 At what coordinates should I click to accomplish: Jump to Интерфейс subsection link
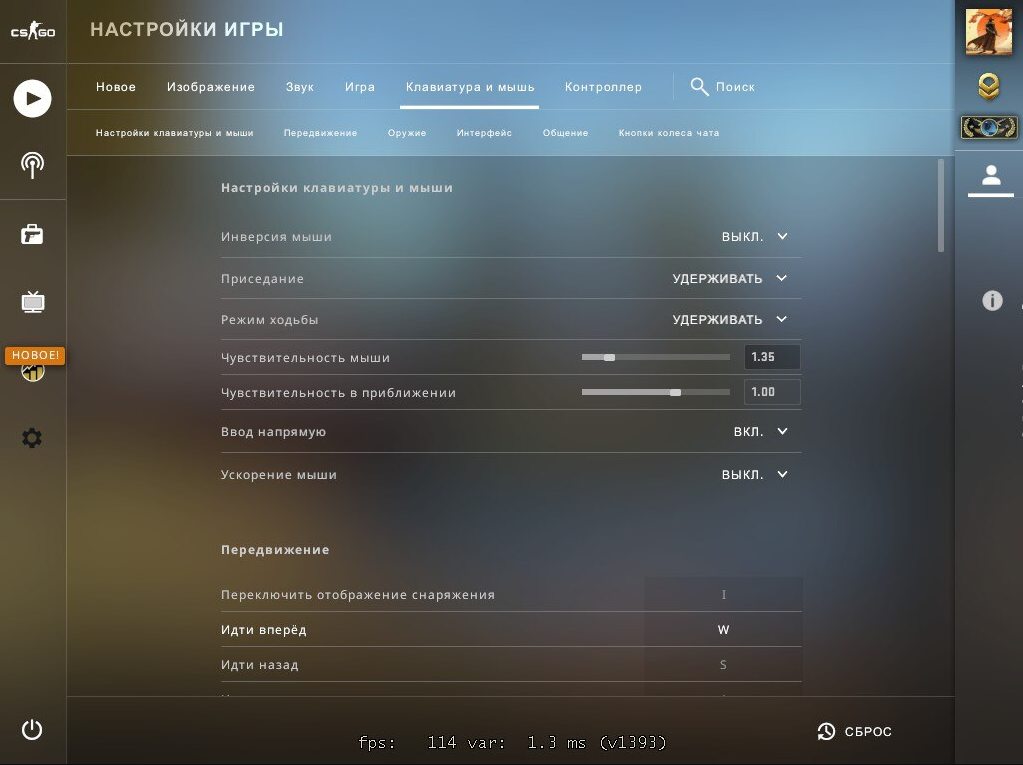tap(484, 133)
